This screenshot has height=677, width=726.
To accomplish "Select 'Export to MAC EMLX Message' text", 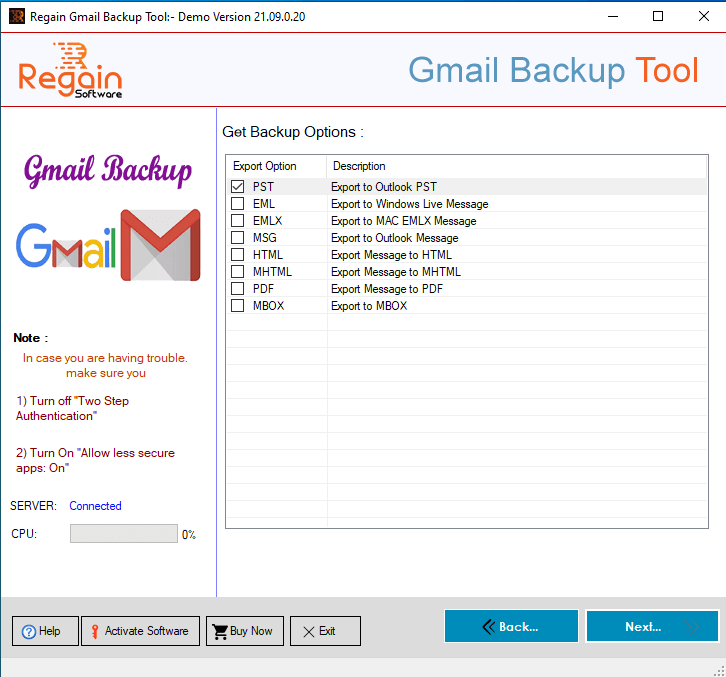I will pyautogui.click(x=404, y=221).
